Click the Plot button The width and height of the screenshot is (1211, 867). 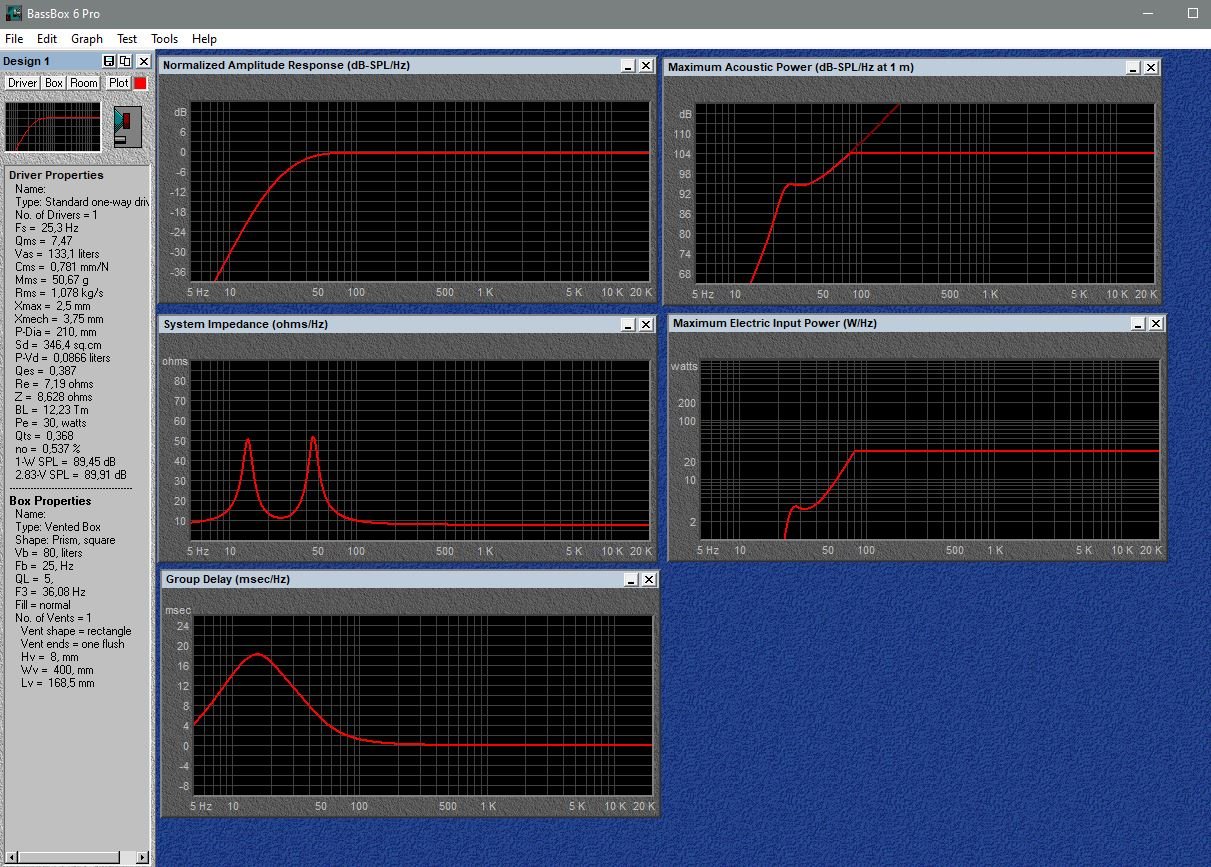pyautogui.click(x=119, y=83)
